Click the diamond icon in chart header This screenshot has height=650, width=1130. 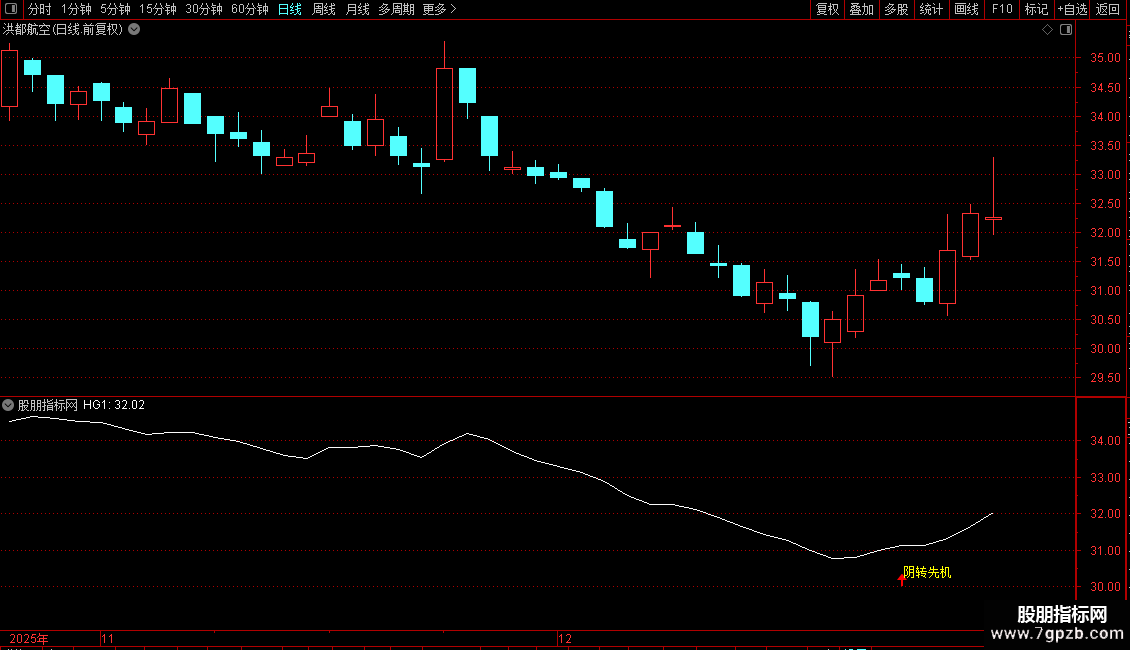[x=1048, y=30]
